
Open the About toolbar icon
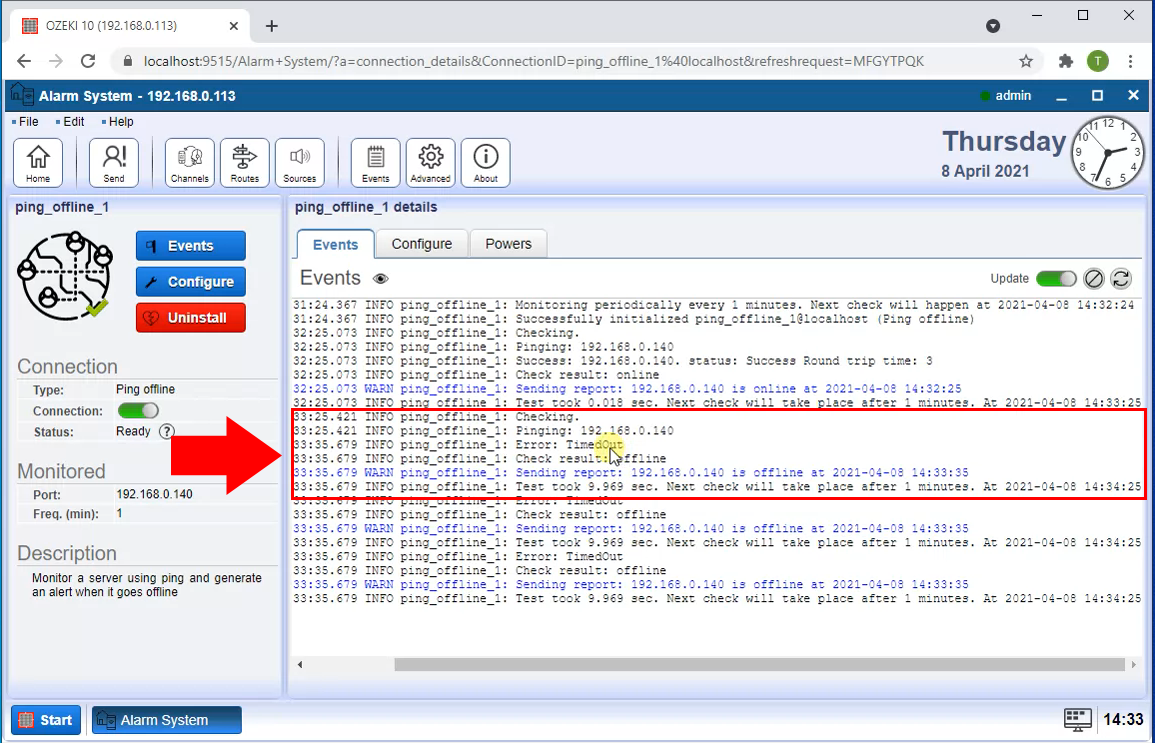(x=485, y=163)
